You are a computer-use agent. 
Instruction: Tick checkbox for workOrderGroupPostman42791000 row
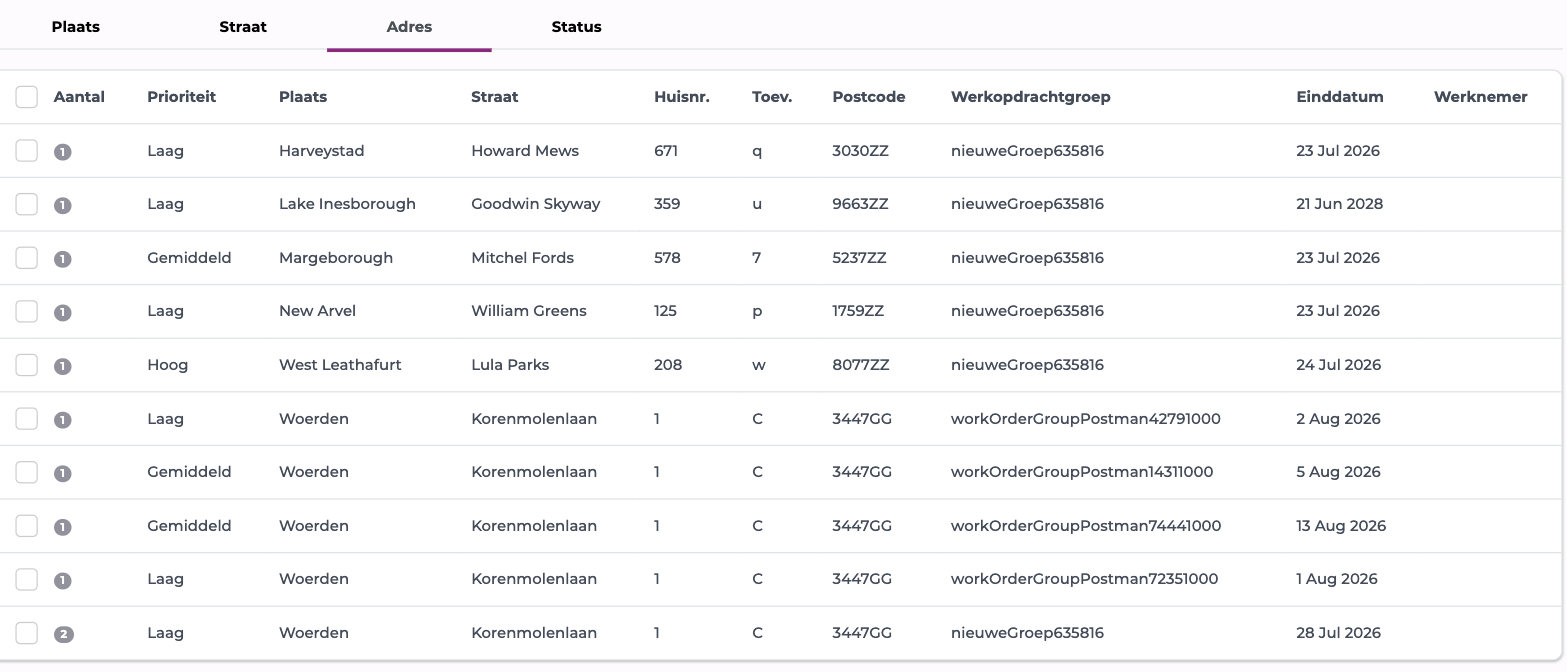27,419
